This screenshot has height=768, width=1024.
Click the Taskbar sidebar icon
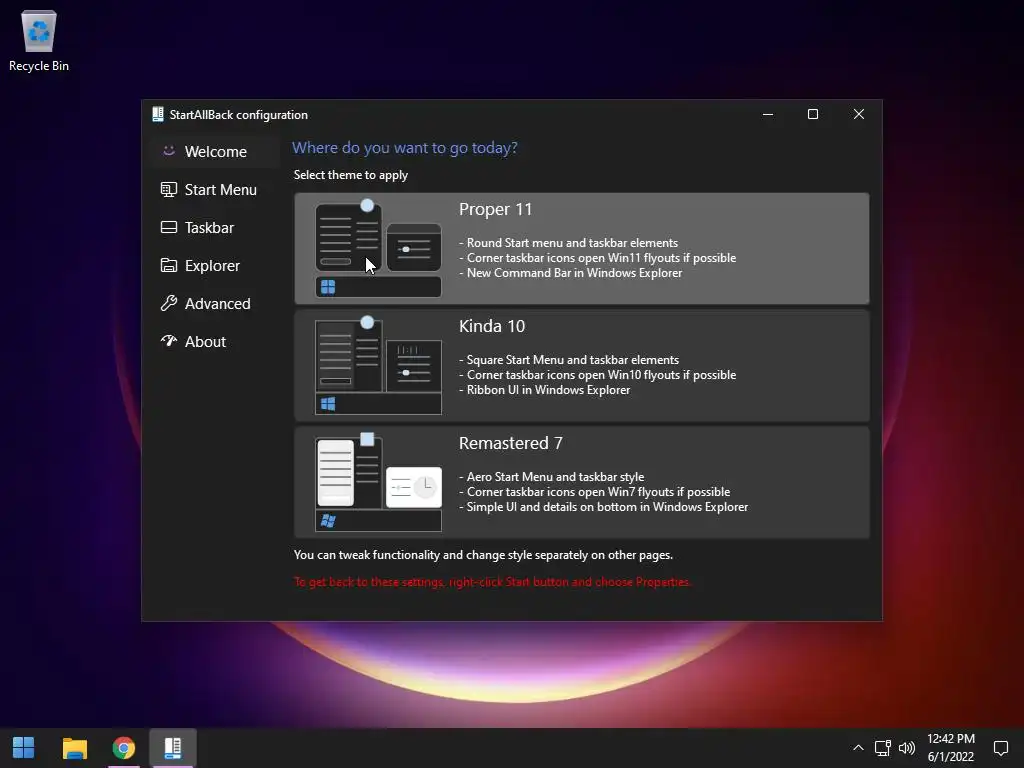(x=168, y=227)
